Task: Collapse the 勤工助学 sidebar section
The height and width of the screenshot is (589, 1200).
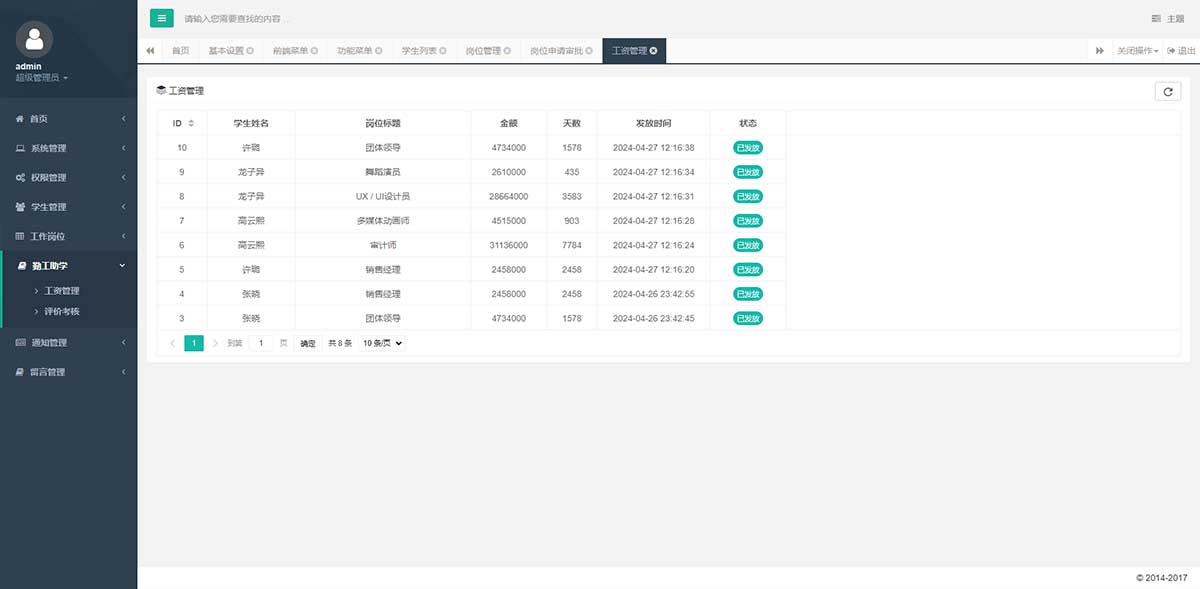Action: pos(68,266)
